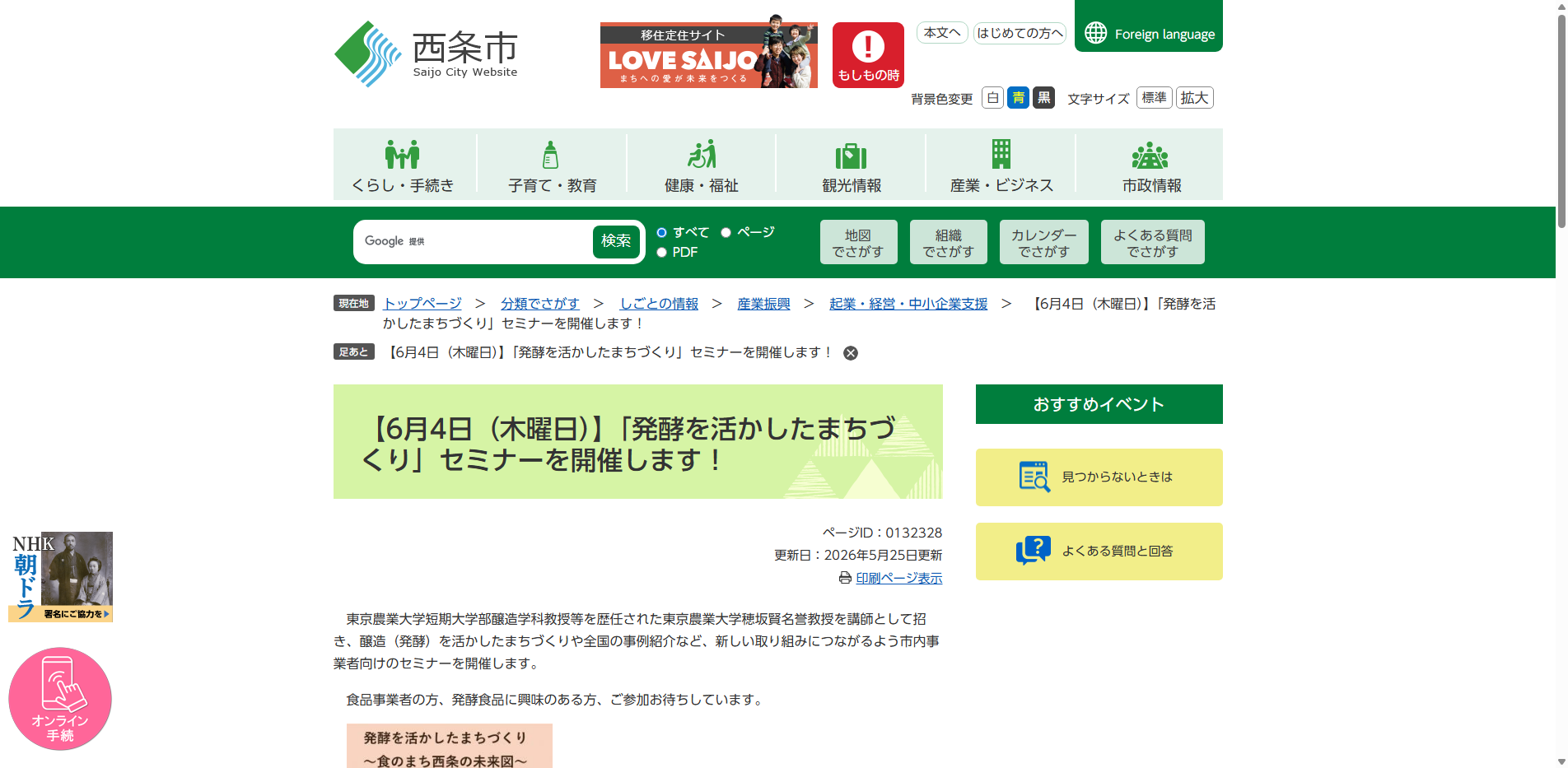The width and height of the screenshot is (1568, 768).
Task: Open the red もしもの時 emergency button
Action: click(868, 55)
